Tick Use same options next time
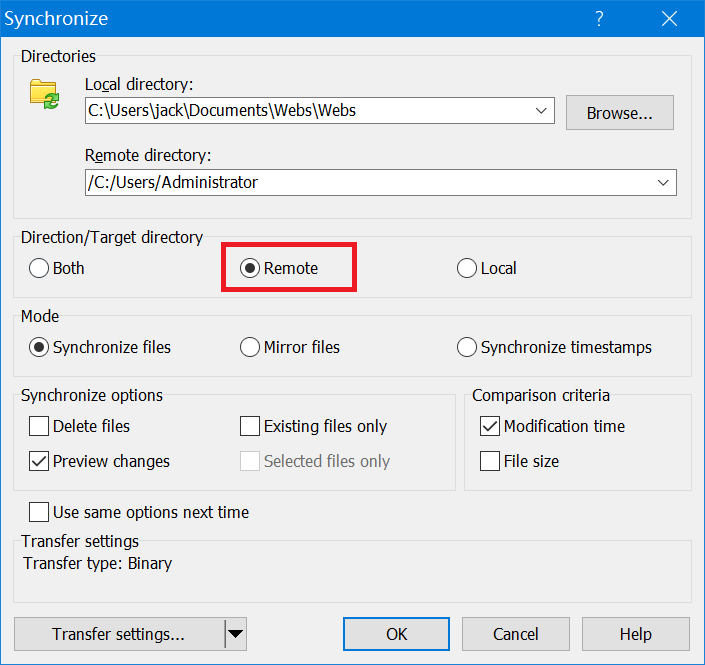The height and width of the screenshot is (665, 705). 39,512
